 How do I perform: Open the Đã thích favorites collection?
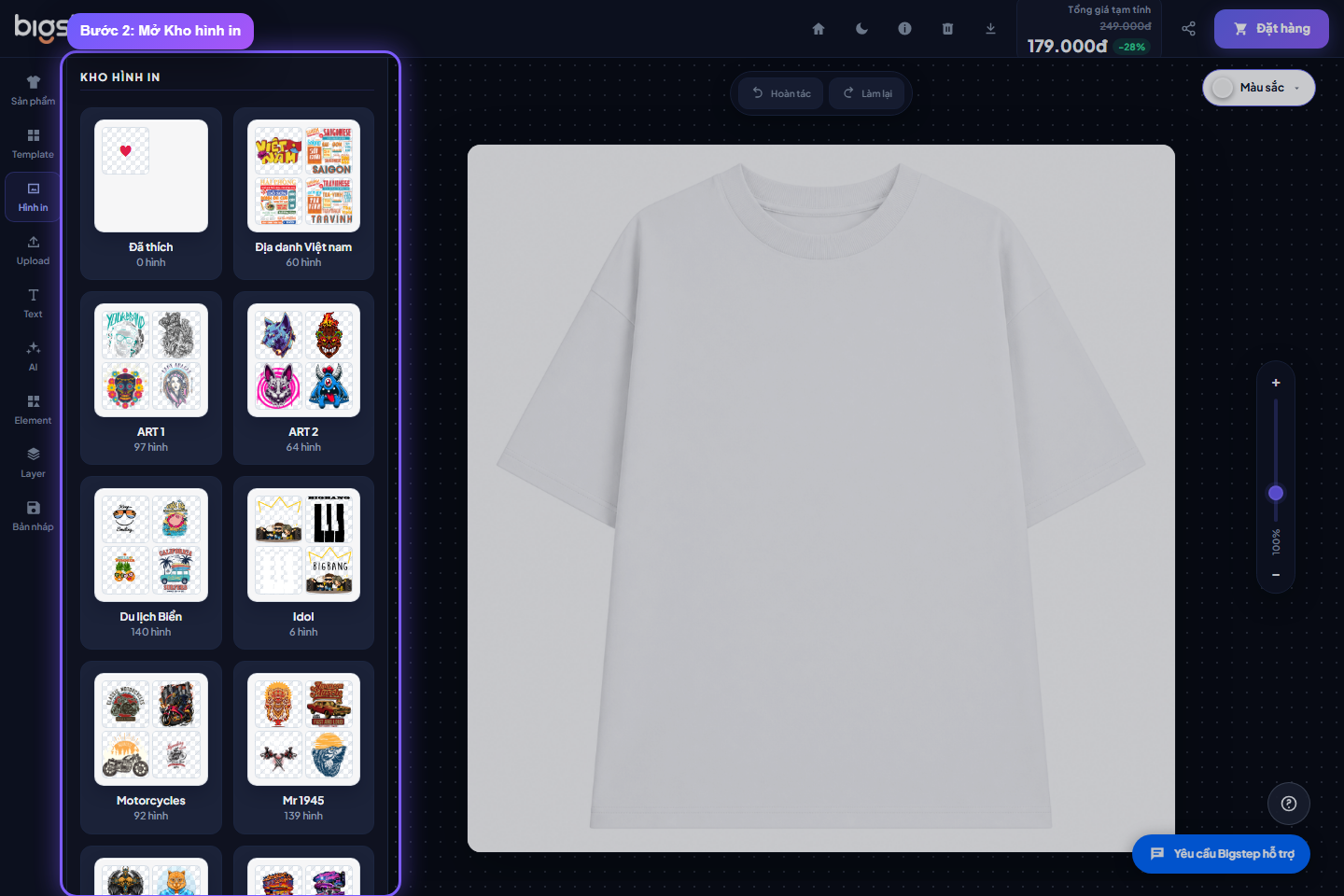[151, 193]
